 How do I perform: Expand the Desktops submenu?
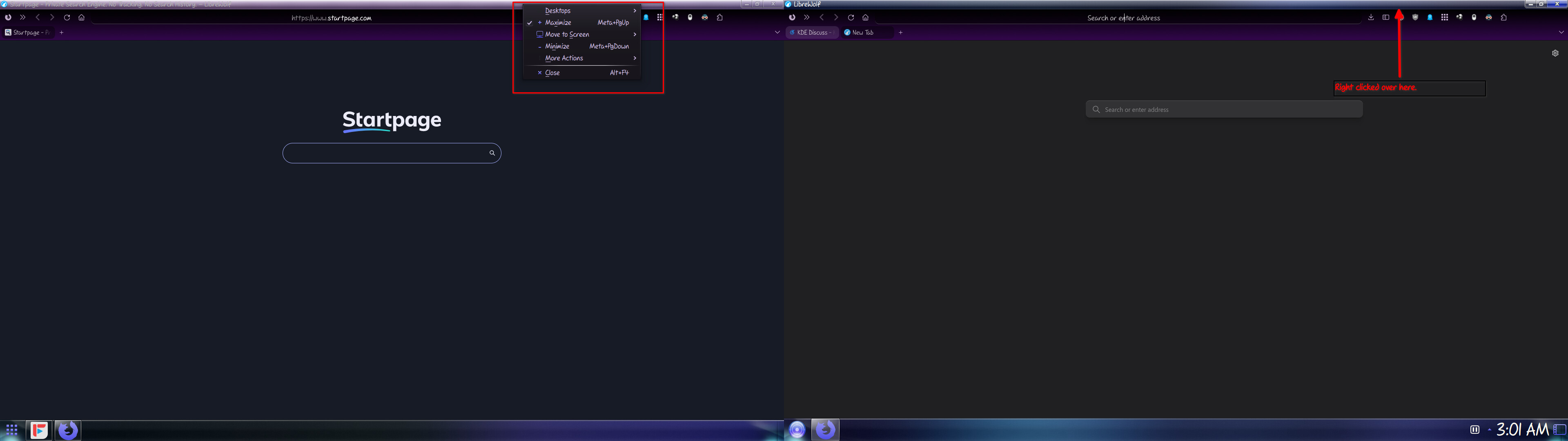tap(582, 10)
